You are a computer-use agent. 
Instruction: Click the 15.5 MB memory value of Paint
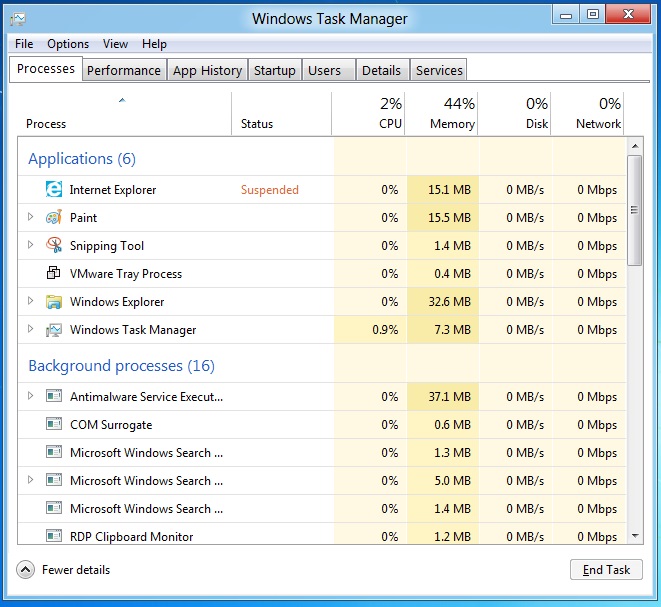tap(449, 218)
